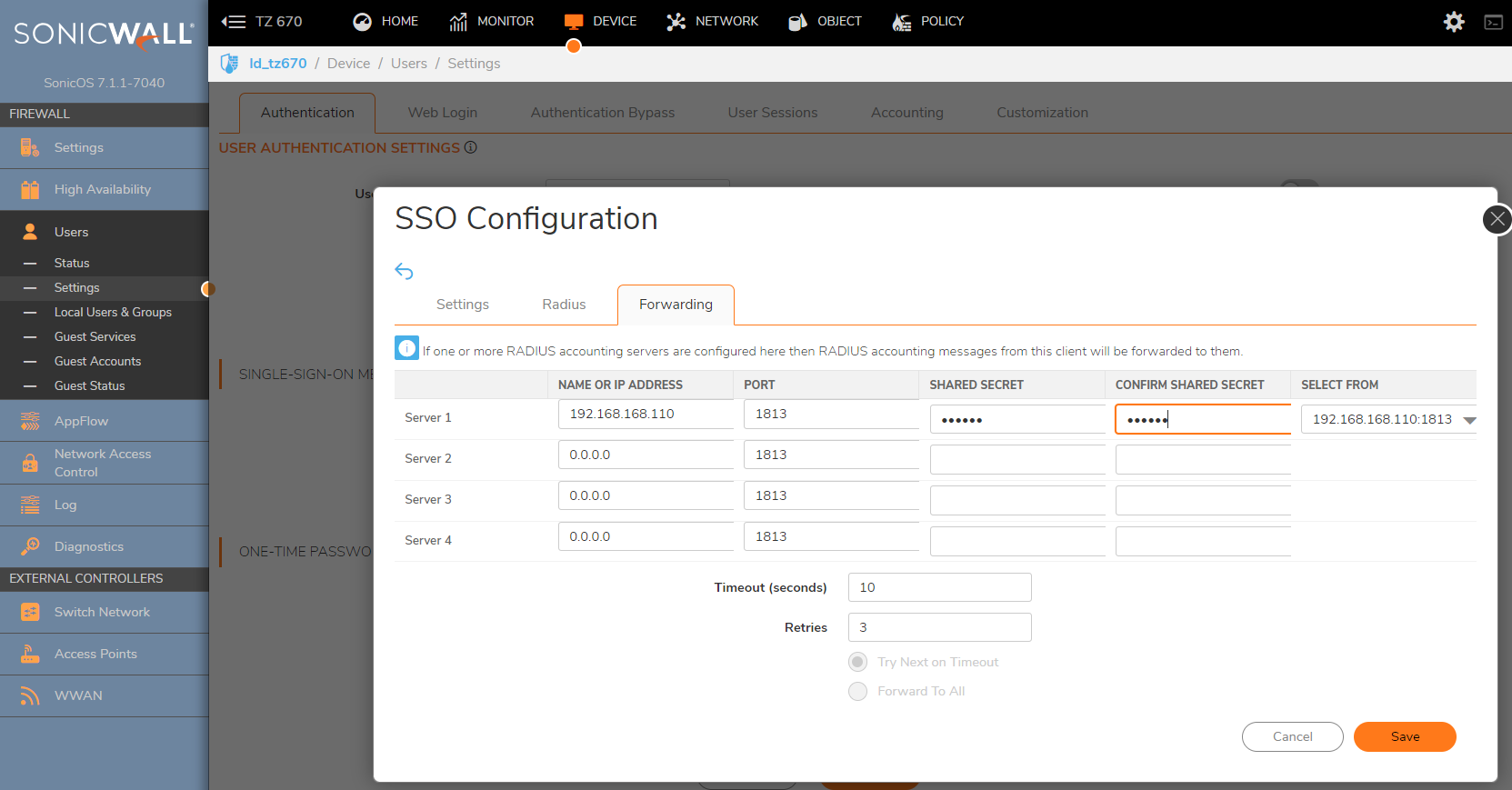Viewport: 1512px width, 790px height.
Task: Open settings gear icon in top bar
Action: pos(1454,22)
